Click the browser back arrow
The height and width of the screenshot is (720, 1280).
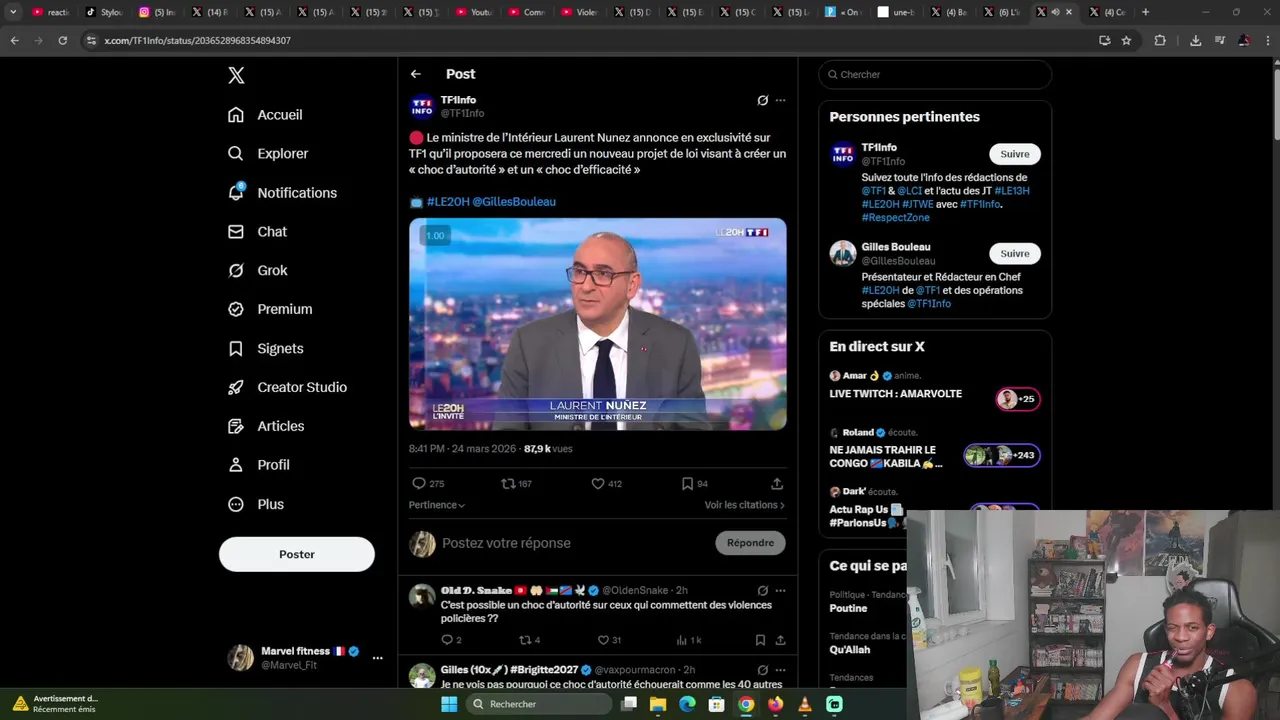(14, 40)
